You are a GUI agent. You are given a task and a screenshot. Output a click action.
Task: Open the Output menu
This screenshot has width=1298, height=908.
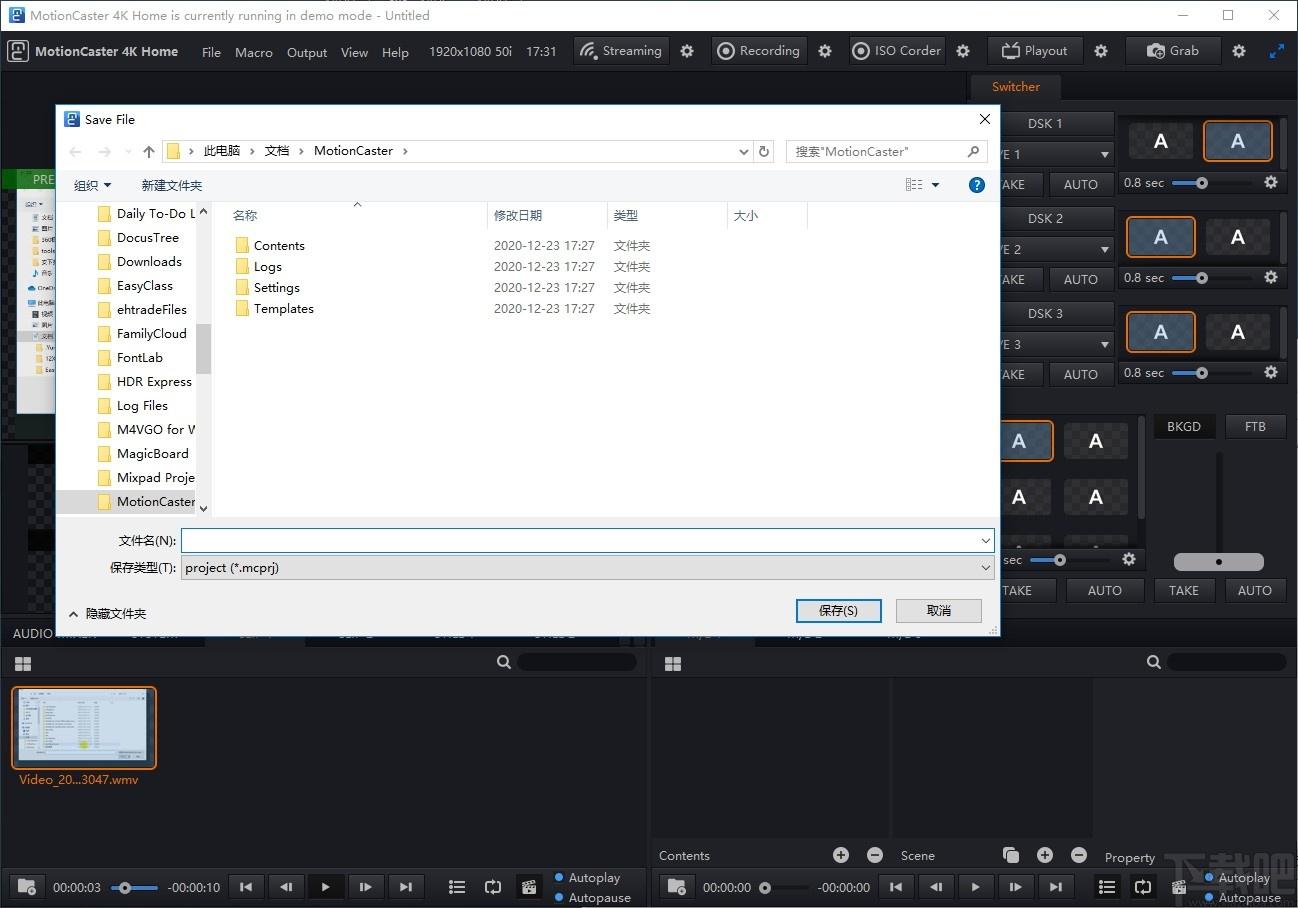click(307, 52)
